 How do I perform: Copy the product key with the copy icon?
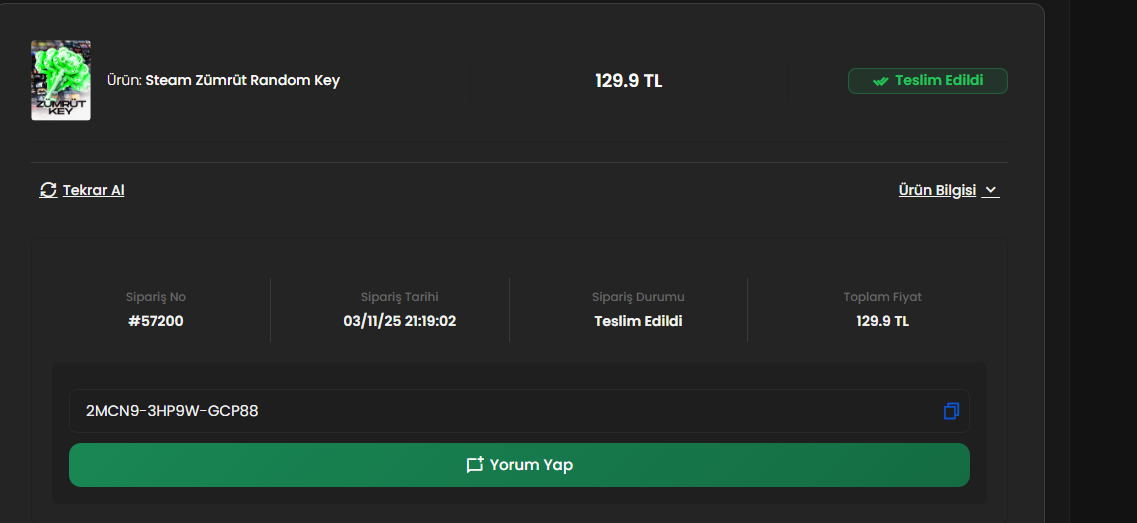click(x=951, y=411)
